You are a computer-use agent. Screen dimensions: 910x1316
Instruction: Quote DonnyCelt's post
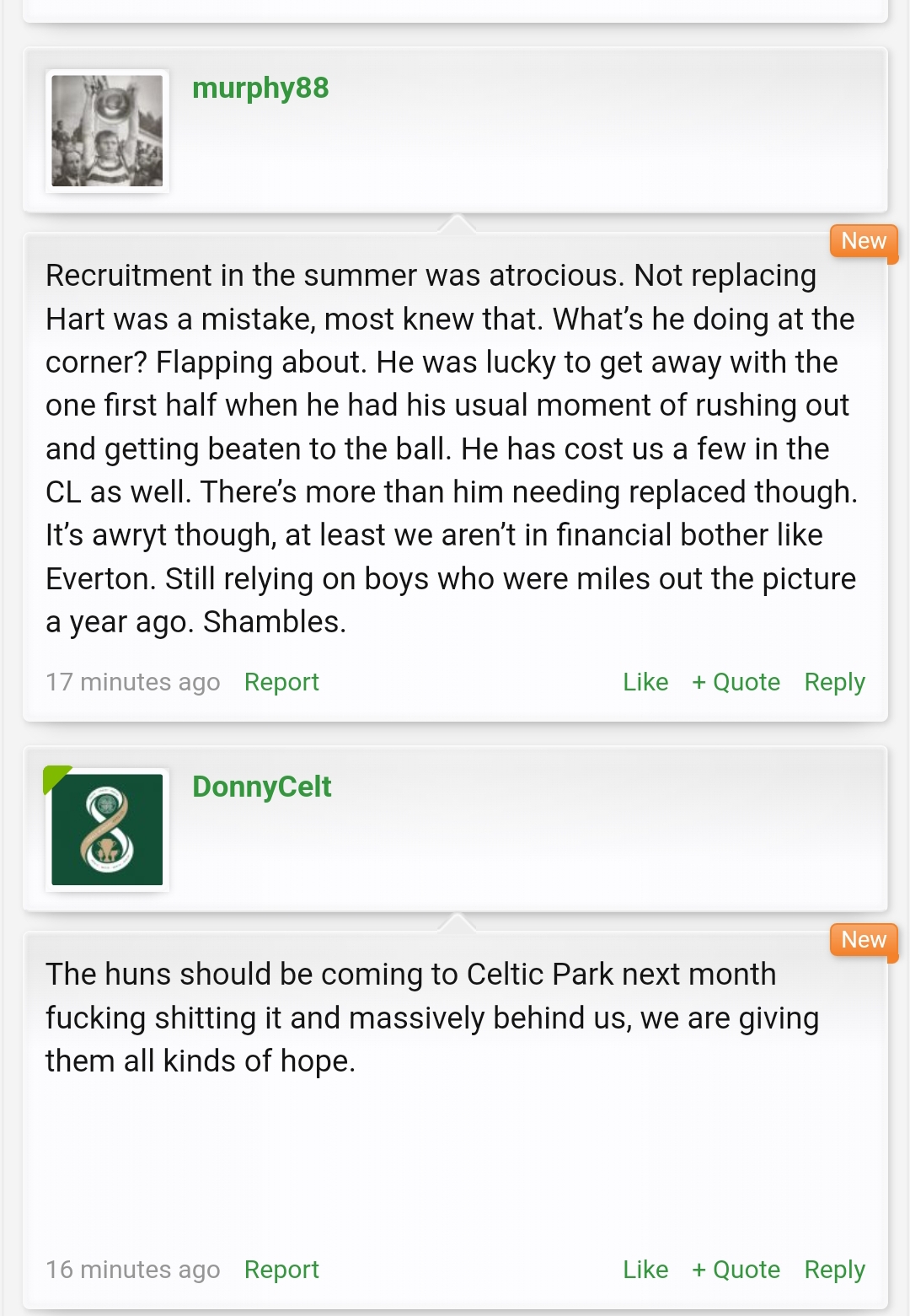736,1270
